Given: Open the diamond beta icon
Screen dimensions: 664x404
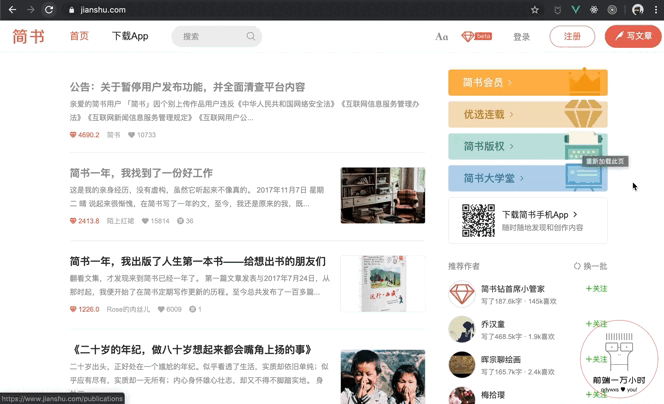Looking at the screenshot, I should tap(476, 36).
